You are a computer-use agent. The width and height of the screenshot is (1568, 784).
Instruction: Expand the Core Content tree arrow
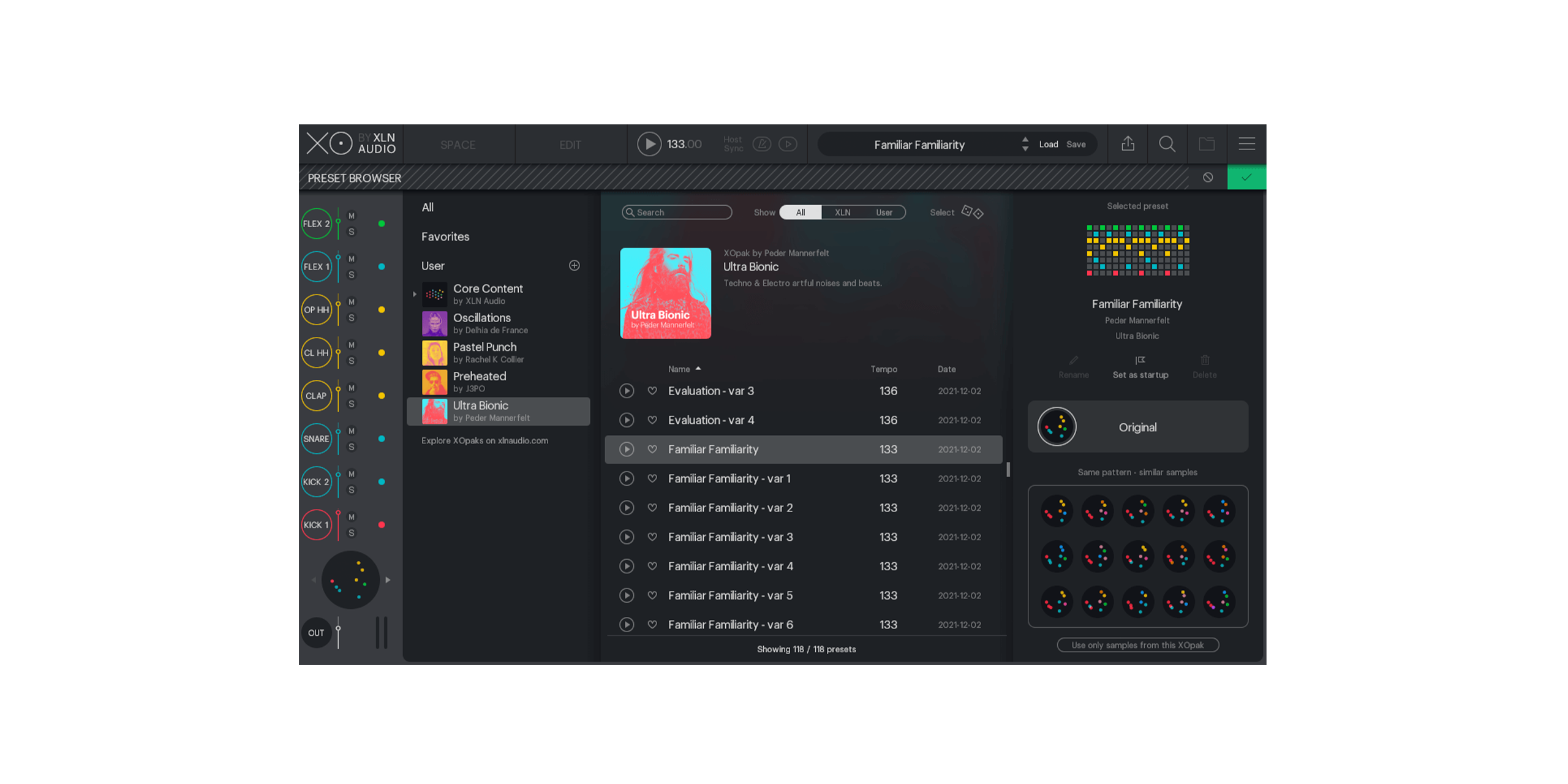coord(415,295)
